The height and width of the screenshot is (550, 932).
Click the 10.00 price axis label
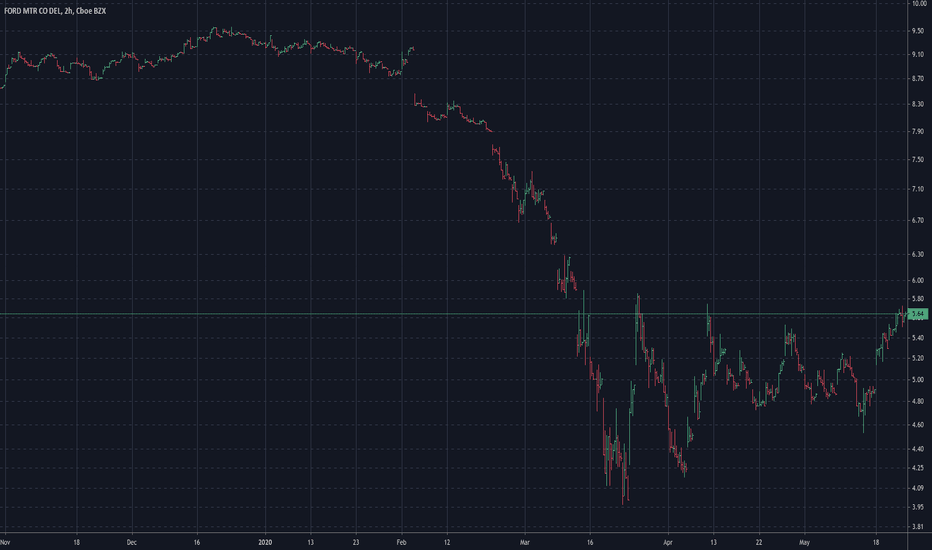918,4
